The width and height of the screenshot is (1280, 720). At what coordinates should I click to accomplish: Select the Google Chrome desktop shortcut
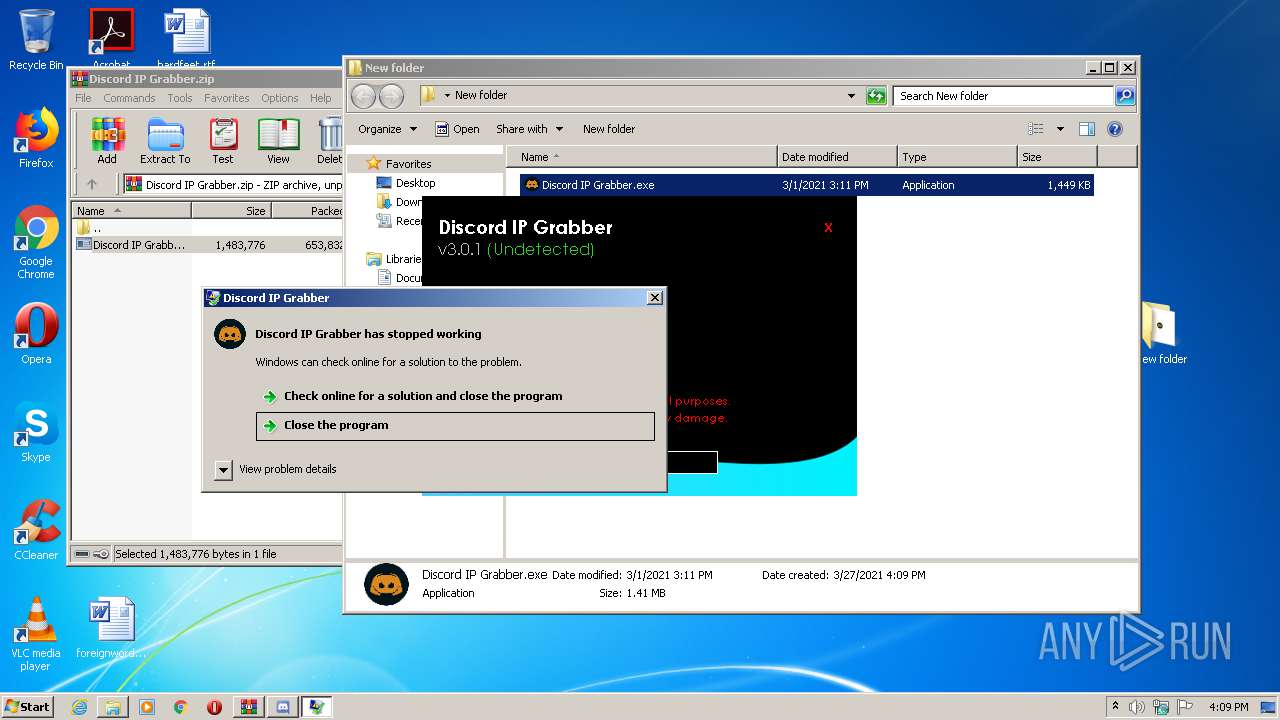pyautogui.click(x=36, y=243)
